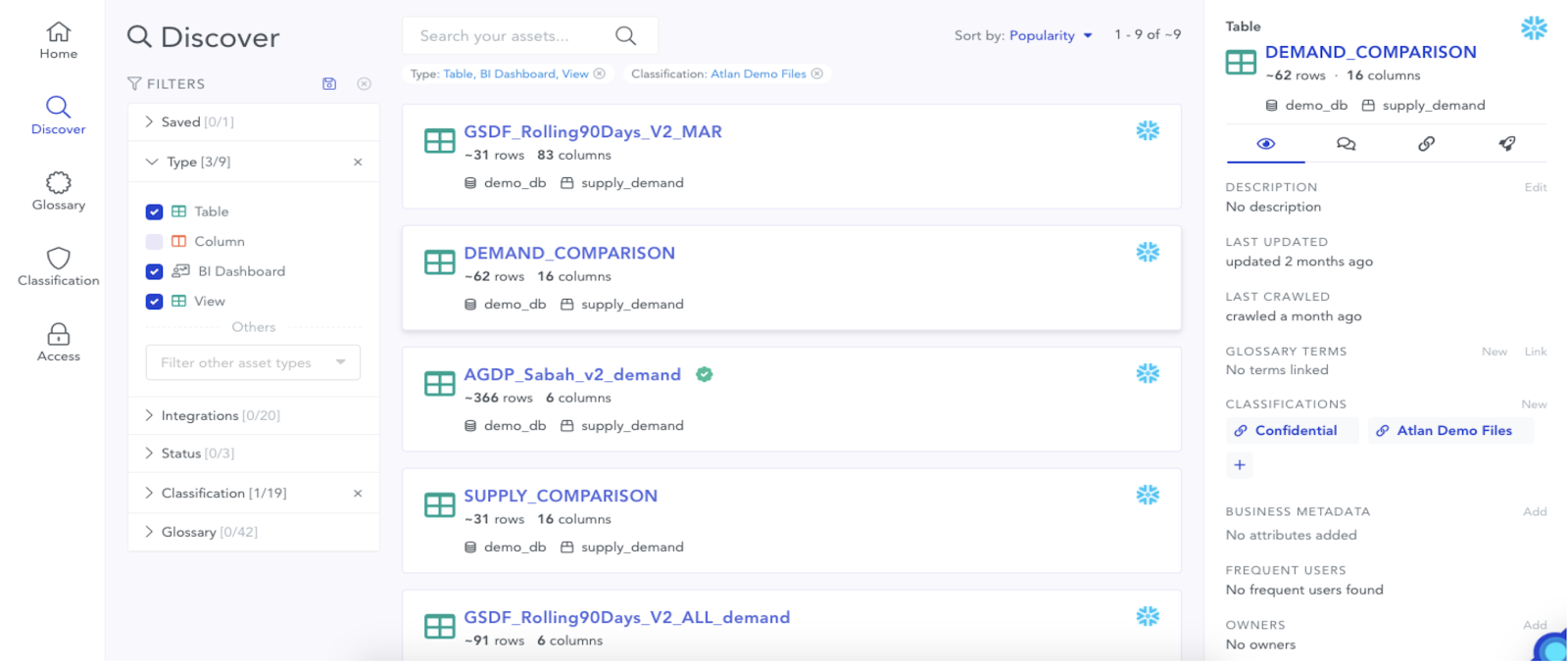Click Link under Glossary Terms
1568x665 pixels.
(x=1536, y=352)
